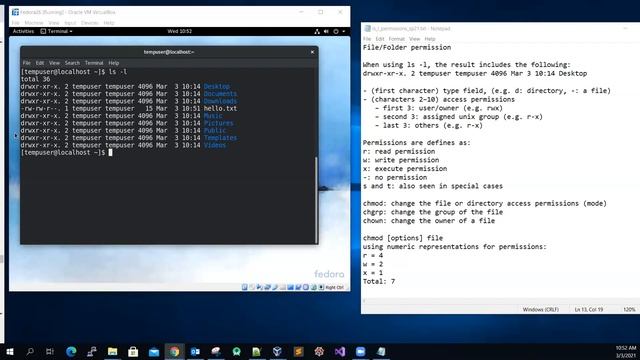Click hello.txt in the terminal listing
Viewport: 640px width, 360px height.
(220, 109)
